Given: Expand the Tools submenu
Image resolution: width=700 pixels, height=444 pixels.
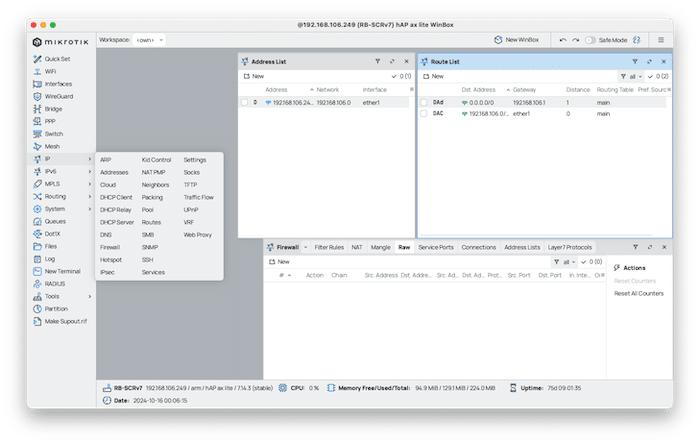Looking at the screenshot, I should [90, 296].
